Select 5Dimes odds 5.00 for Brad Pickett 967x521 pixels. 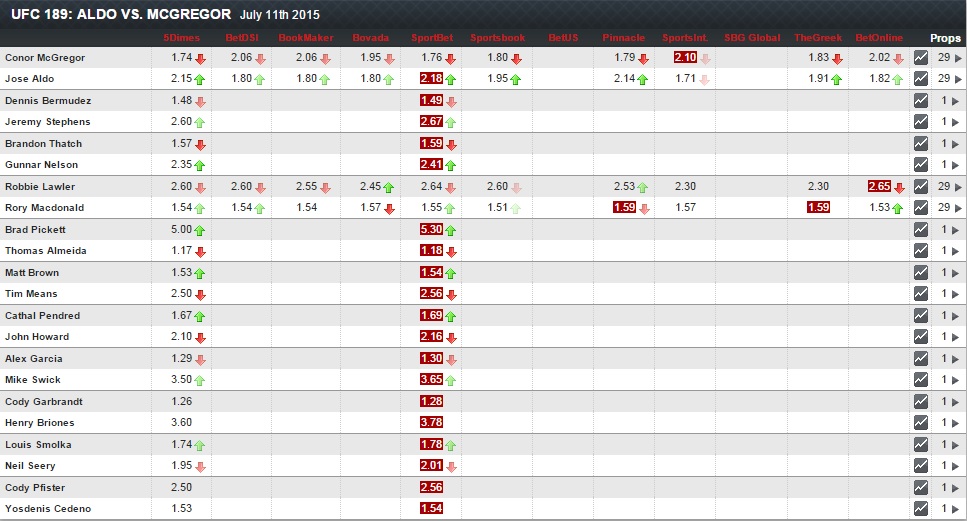[x=181, y=229]
